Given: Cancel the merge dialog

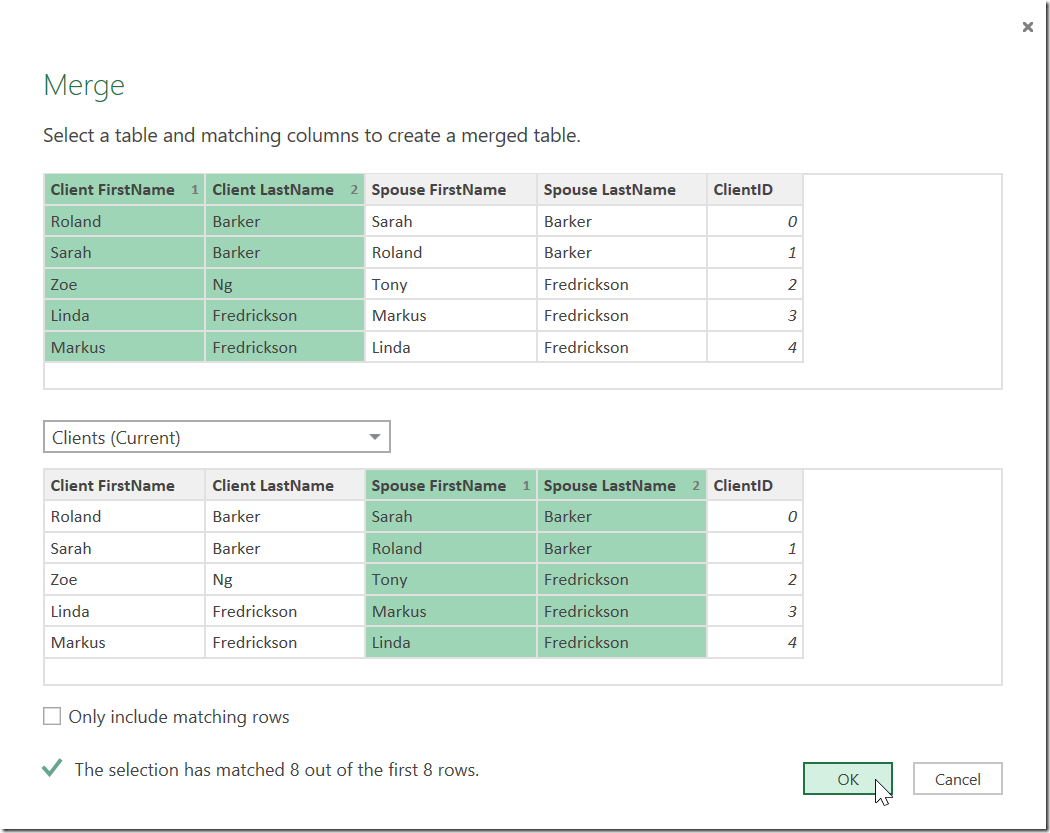Looking at the screenshot, I should coord(958,779).
